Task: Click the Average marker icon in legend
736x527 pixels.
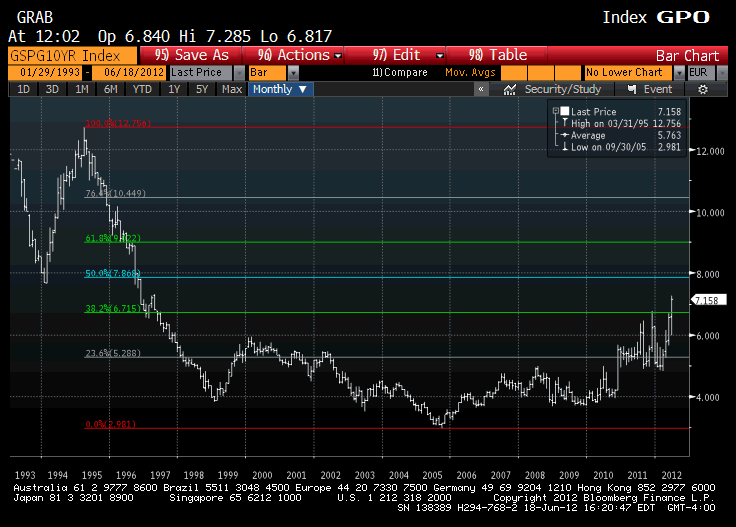Action: coord(566,135)
